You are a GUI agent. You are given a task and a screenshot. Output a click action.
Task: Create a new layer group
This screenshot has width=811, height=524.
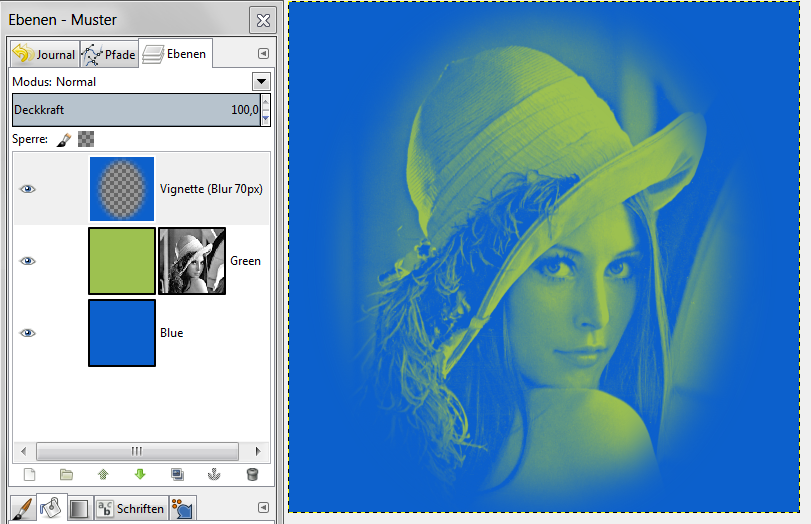click(66, 474)
